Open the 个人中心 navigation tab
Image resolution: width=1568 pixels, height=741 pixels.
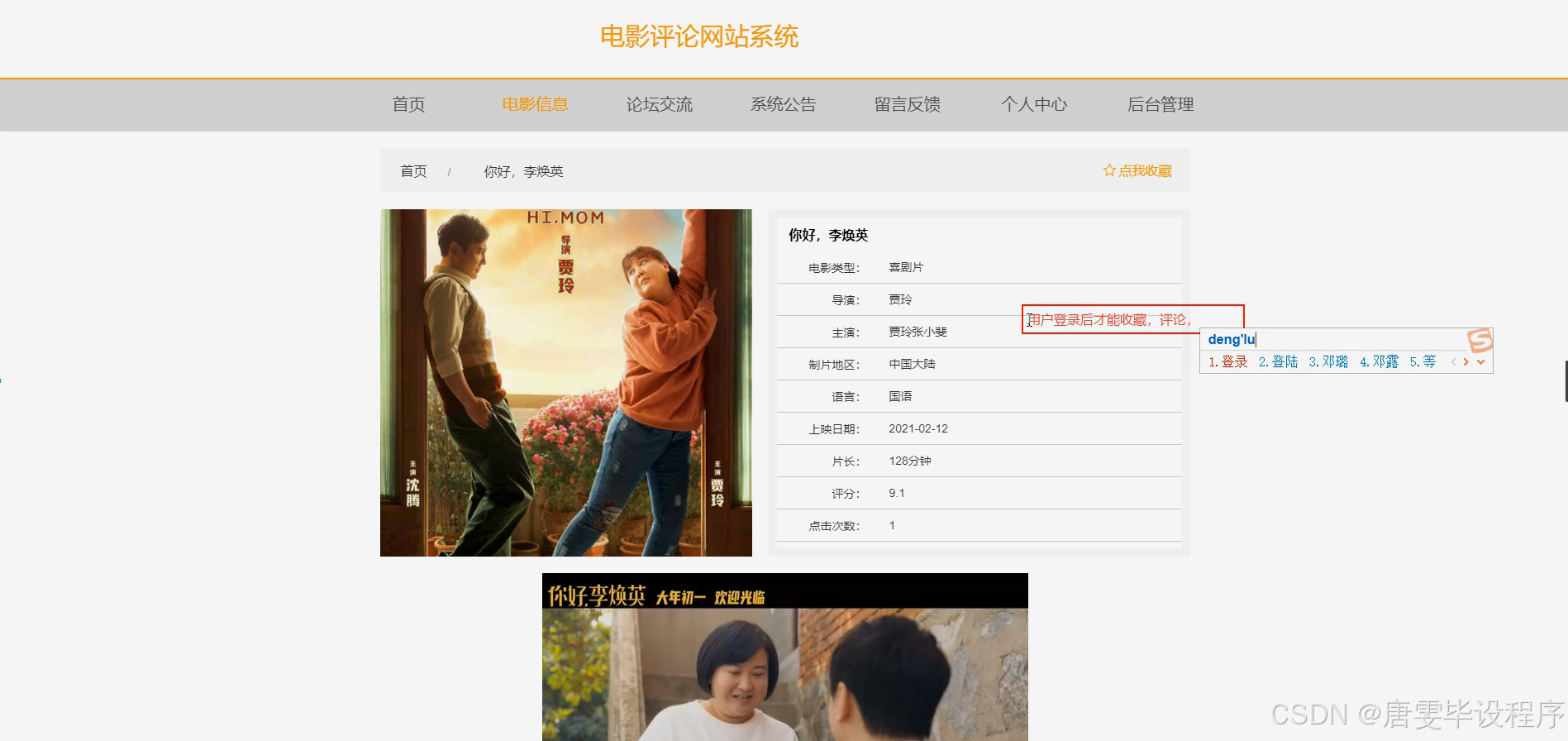(x=1034, y=105)
